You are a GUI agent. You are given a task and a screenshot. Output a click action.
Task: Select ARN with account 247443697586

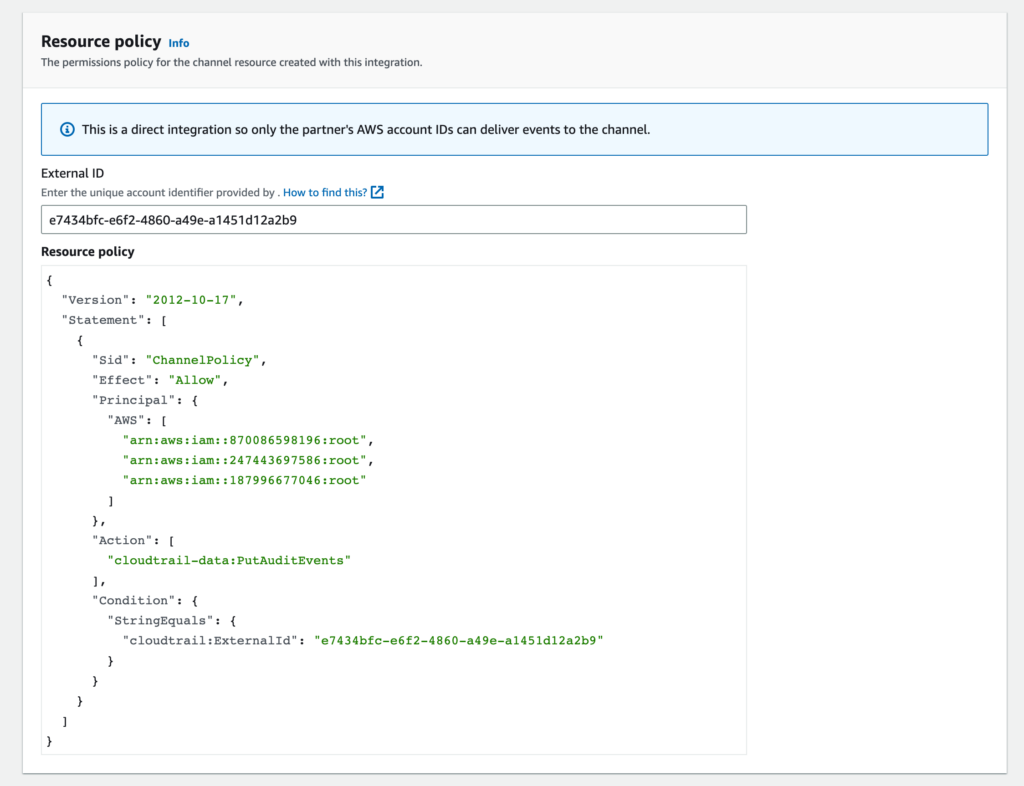pyautogui.click(x=248, y=460)
